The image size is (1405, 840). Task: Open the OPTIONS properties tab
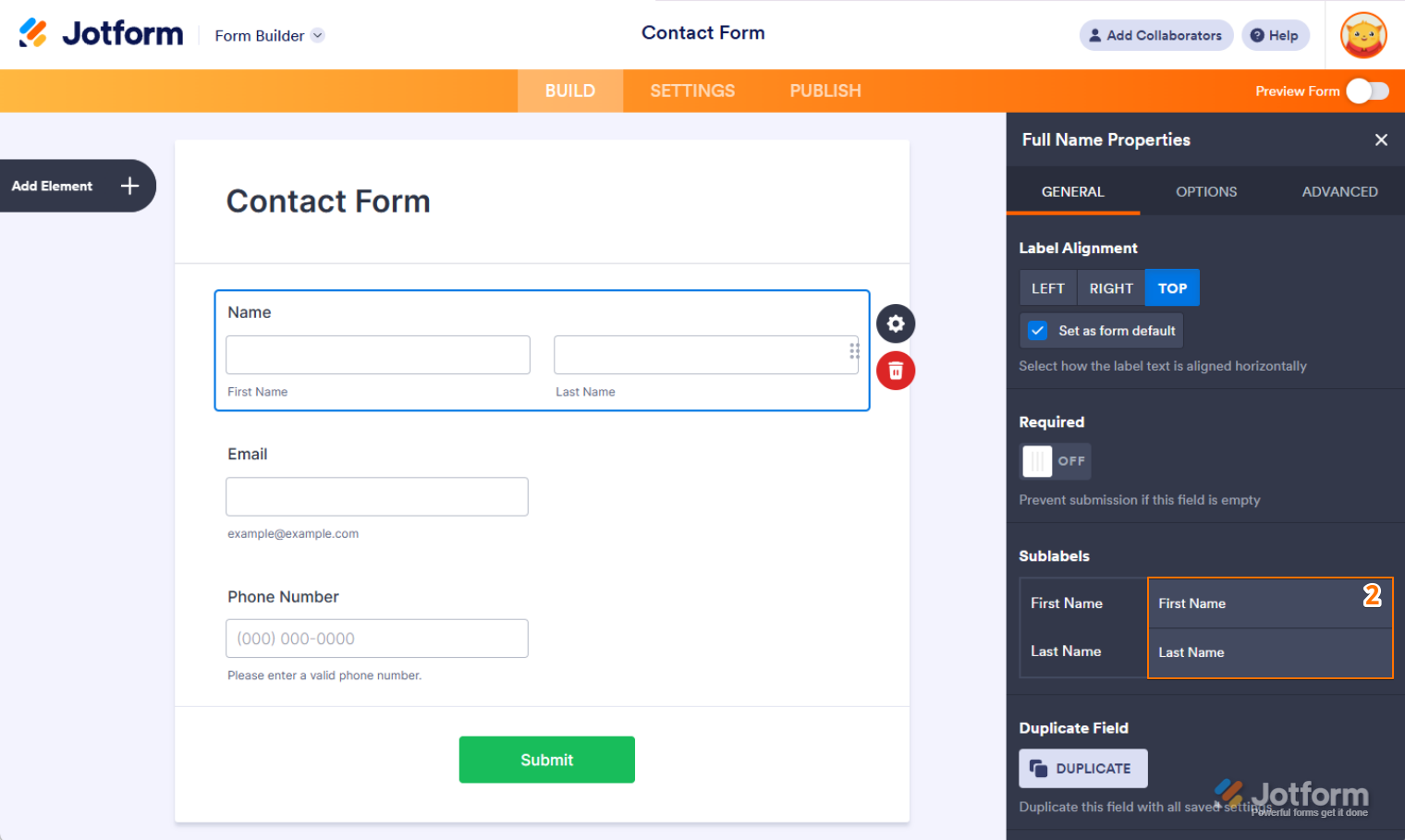point(1205,191)
